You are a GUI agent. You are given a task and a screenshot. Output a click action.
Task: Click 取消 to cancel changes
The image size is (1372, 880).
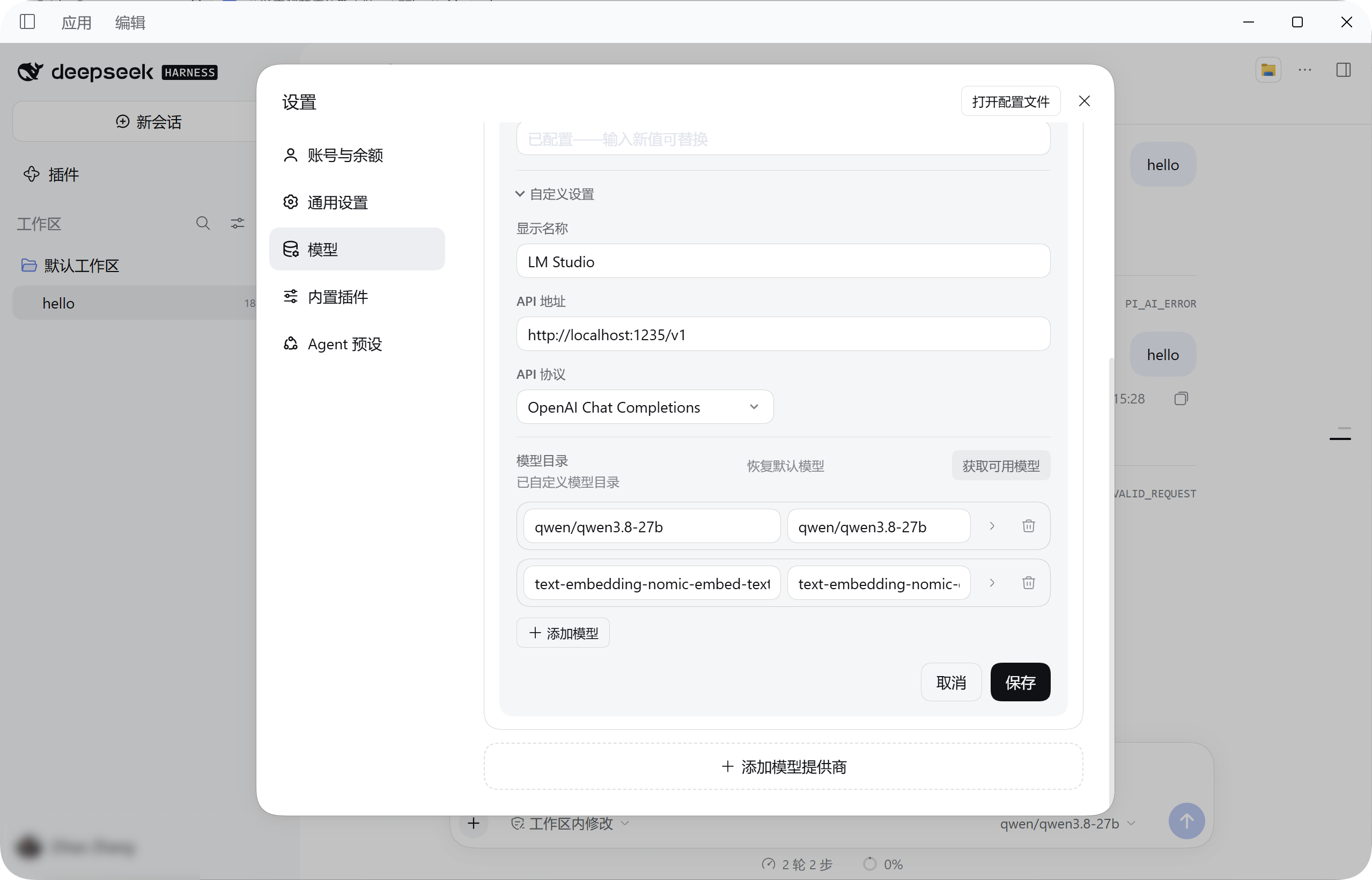pyautogui.click(x=950, y=683)
